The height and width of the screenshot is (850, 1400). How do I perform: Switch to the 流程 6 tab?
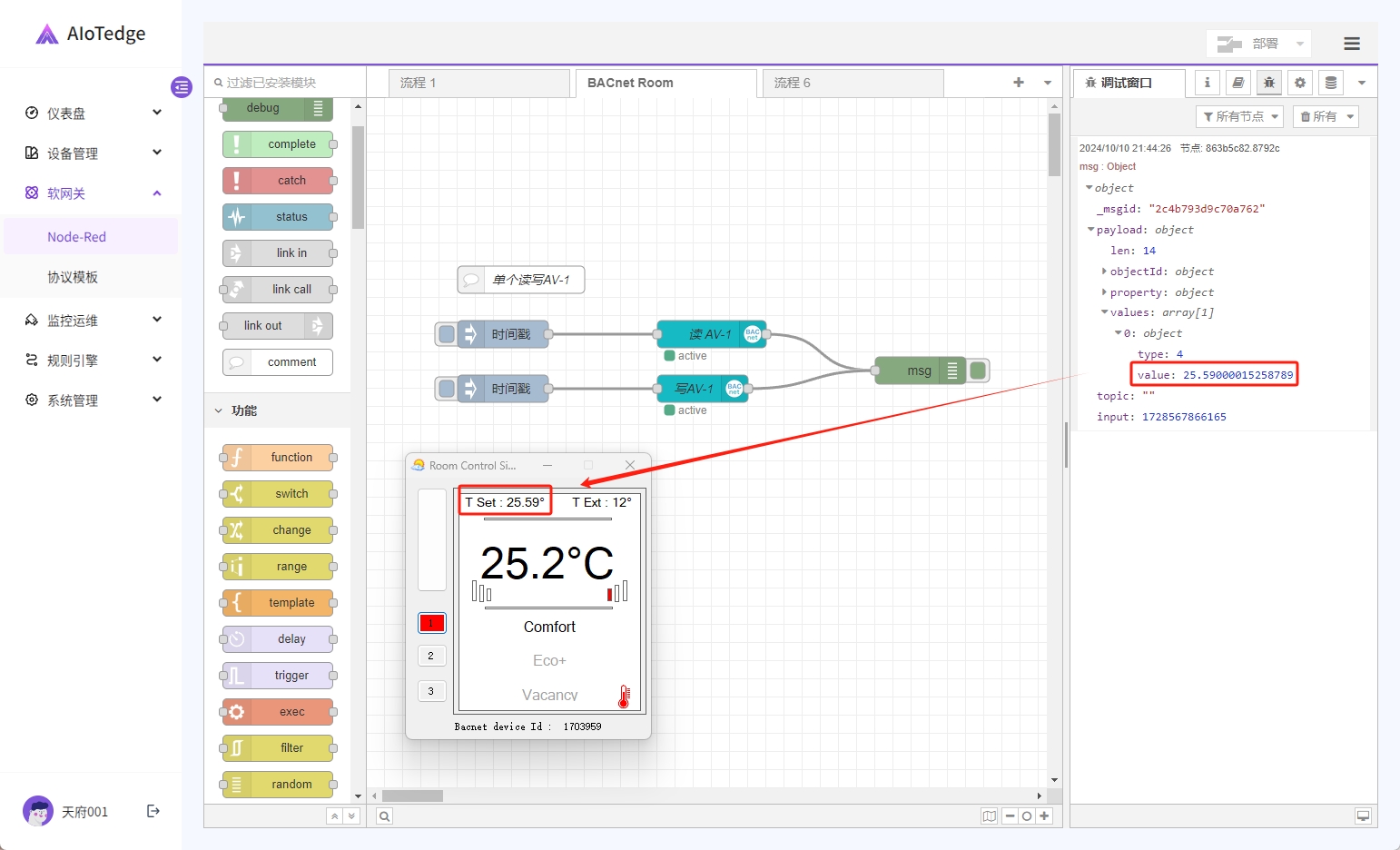pyautogui.click(x=792, y=83)
